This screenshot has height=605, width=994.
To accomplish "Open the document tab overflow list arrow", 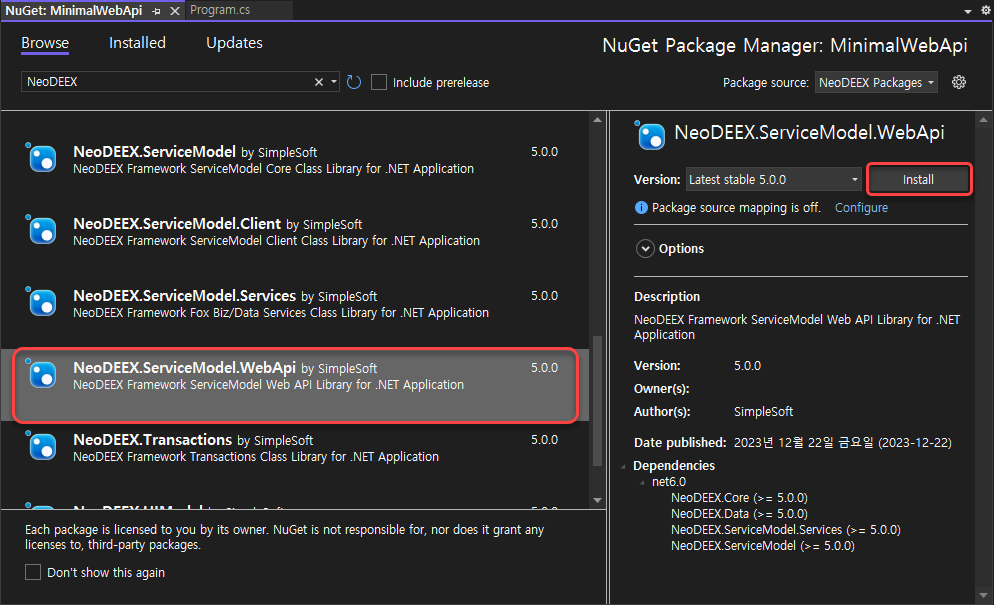I will click(967, 11).
